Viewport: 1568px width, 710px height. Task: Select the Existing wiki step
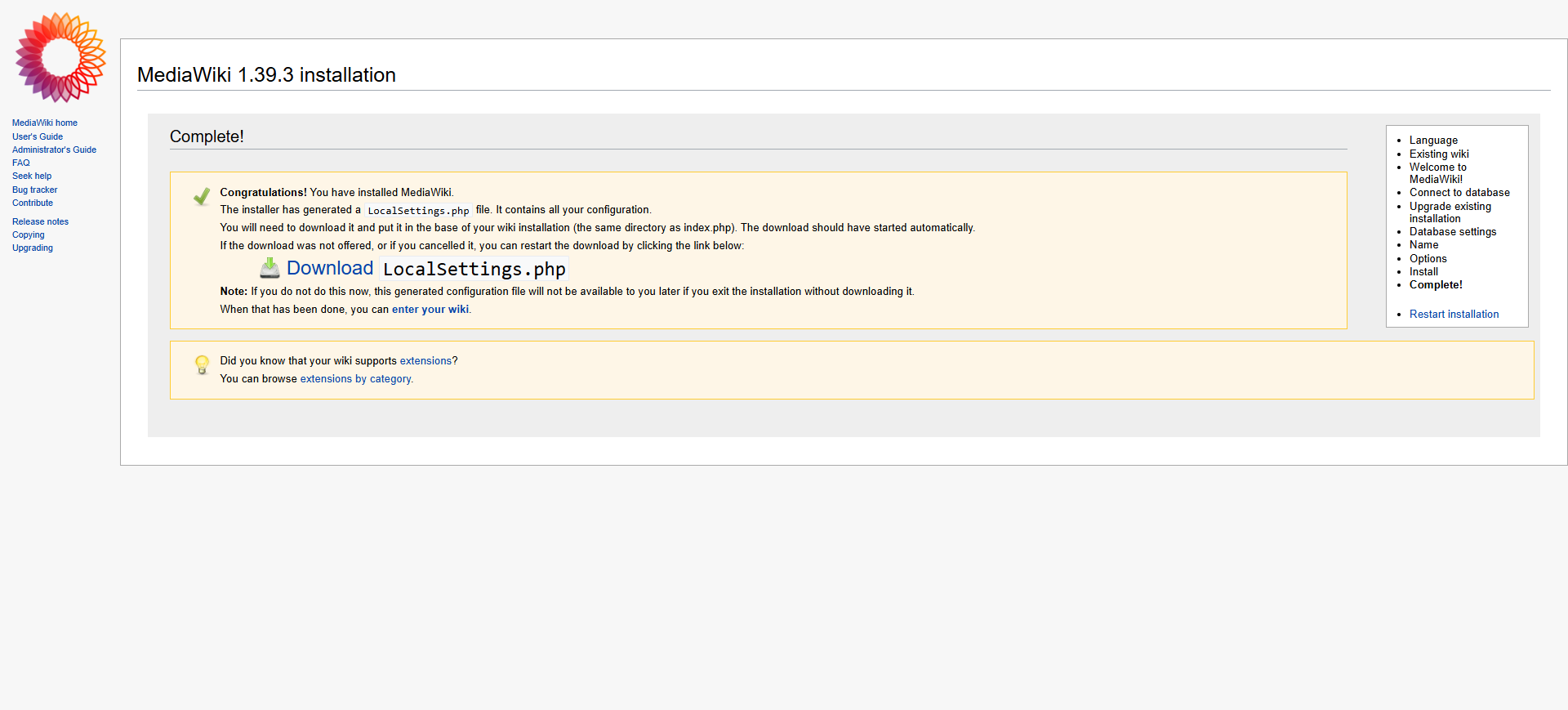click(1439, 154)
